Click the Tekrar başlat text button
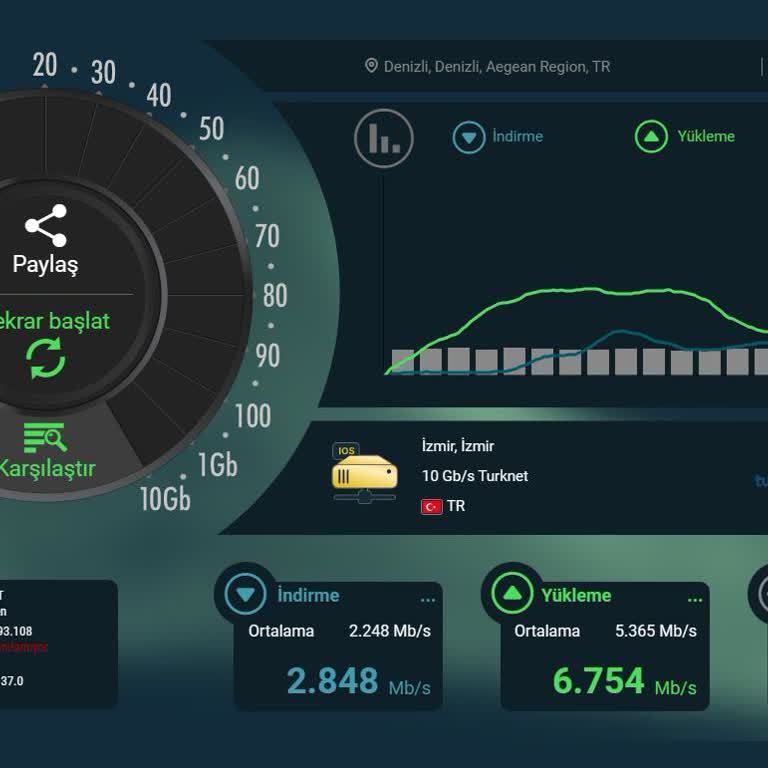 coord(54,321)
